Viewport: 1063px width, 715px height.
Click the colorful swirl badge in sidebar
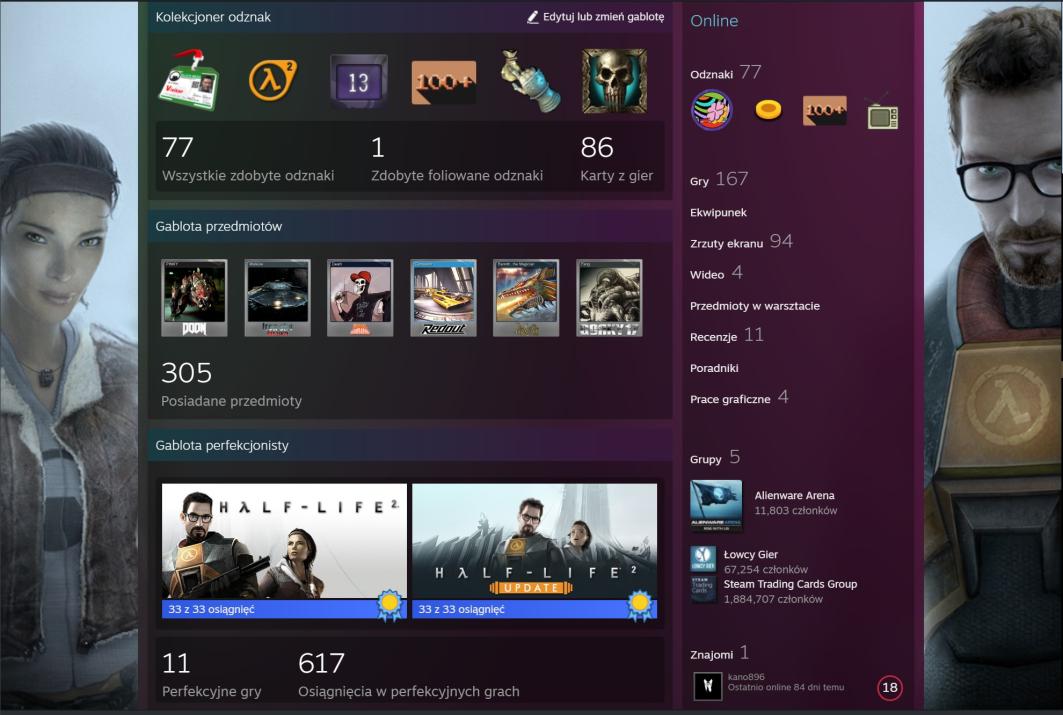(711, 111)
